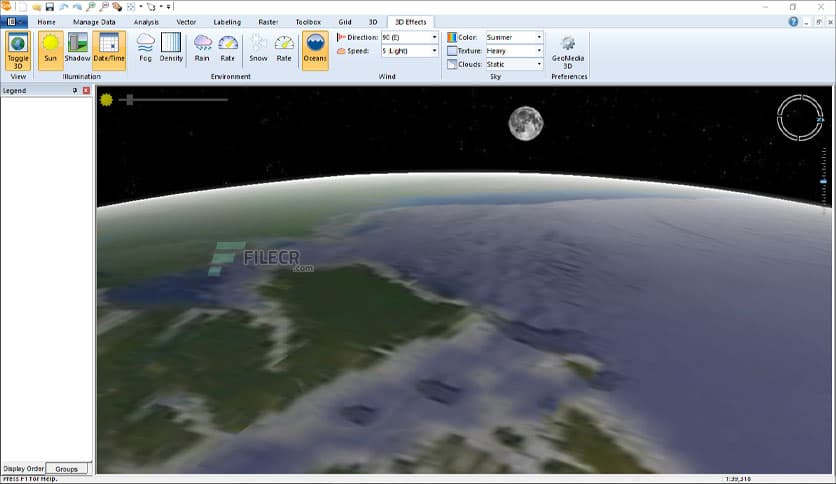Switch to the Analysis ribbon tab

[x=146, y=21]
